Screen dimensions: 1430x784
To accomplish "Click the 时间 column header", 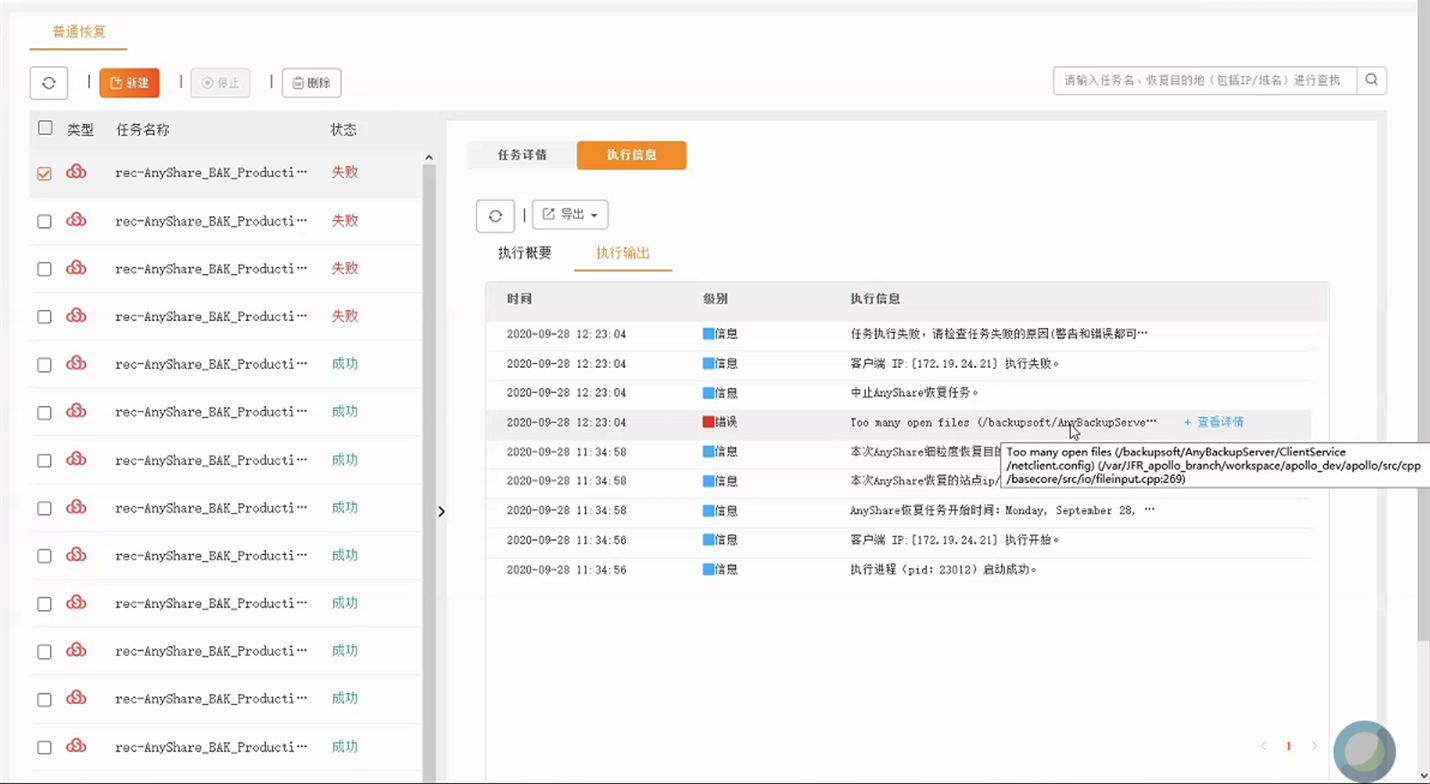I will pyautogui.click(x=520, y=299).
